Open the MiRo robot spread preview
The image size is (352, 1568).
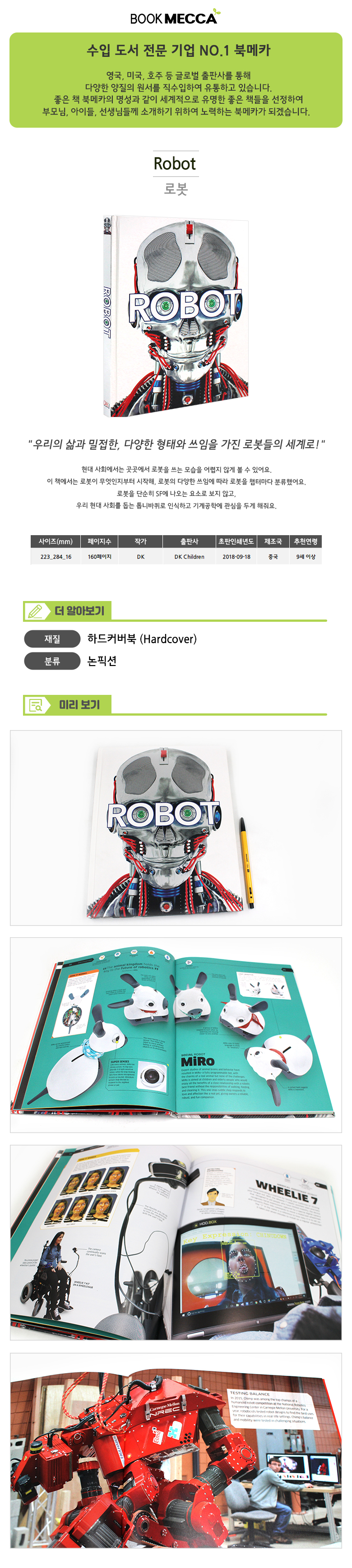tap(176, 1035)
